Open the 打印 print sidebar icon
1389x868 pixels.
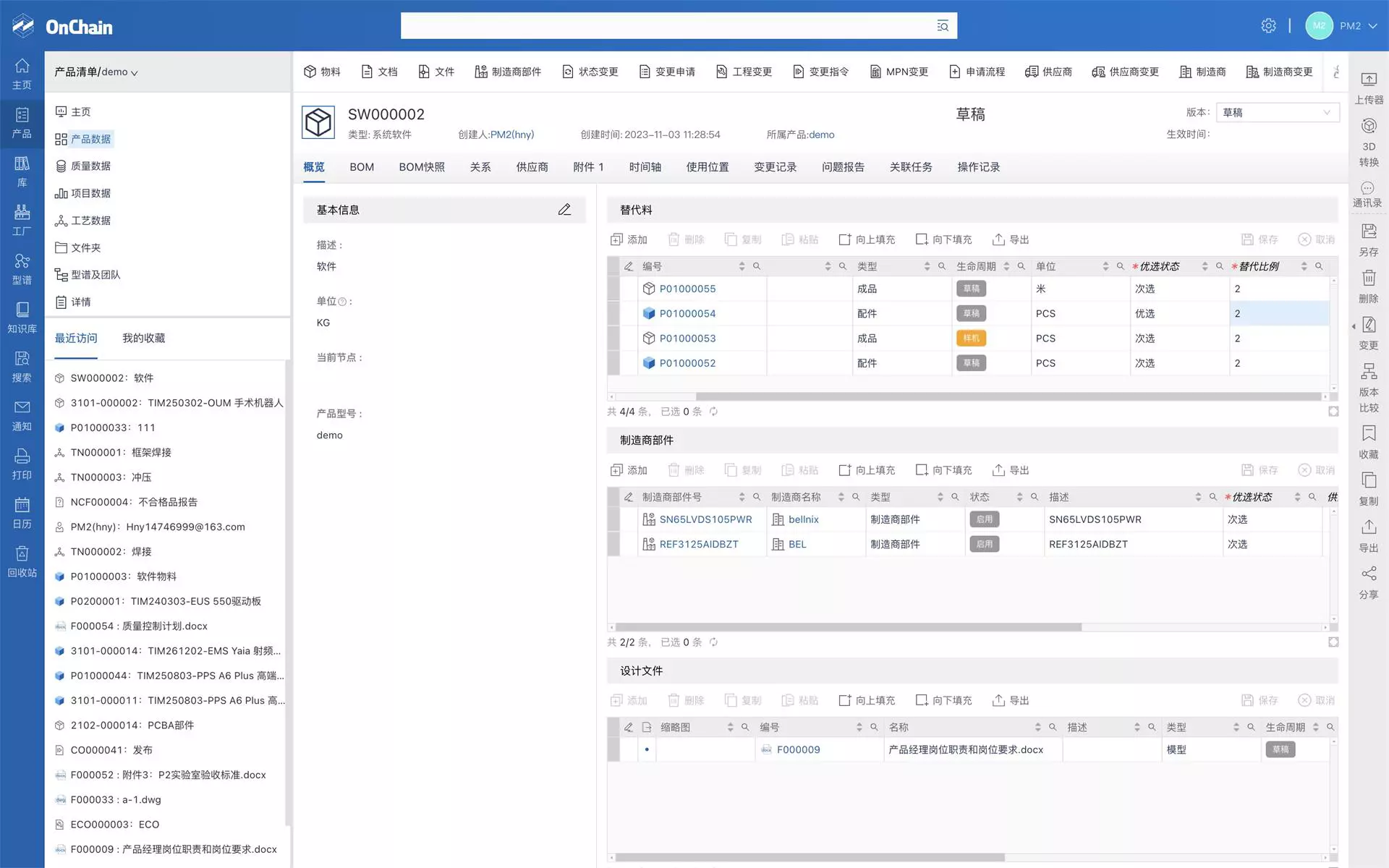[22, 464]
